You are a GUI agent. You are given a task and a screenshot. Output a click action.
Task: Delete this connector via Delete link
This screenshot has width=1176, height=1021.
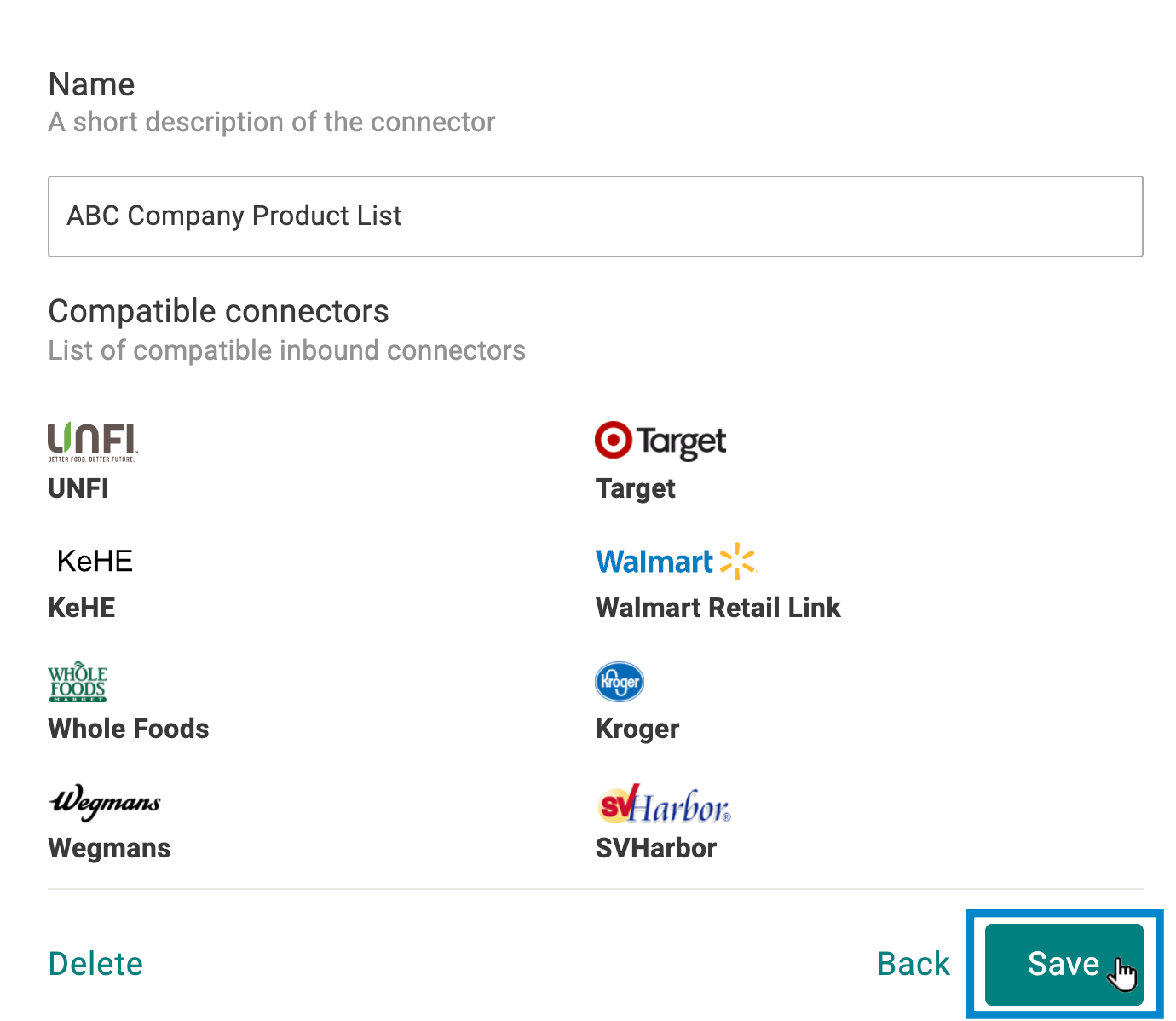(x=95, y=964)
